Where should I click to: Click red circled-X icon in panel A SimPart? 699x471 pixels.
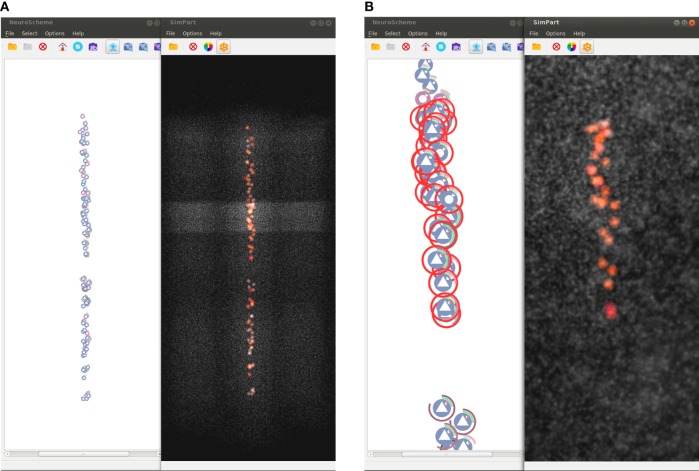[x=193, y=46]
